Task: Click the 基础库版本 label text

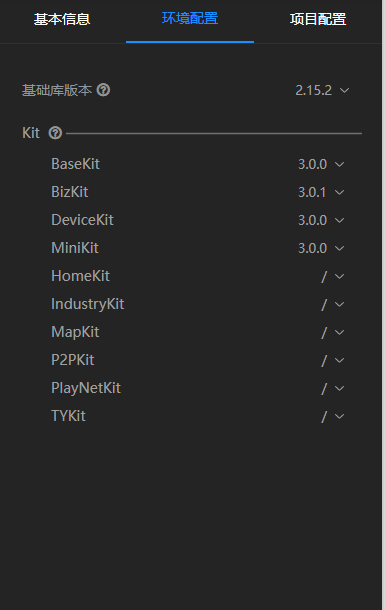Action: (57, 90)
